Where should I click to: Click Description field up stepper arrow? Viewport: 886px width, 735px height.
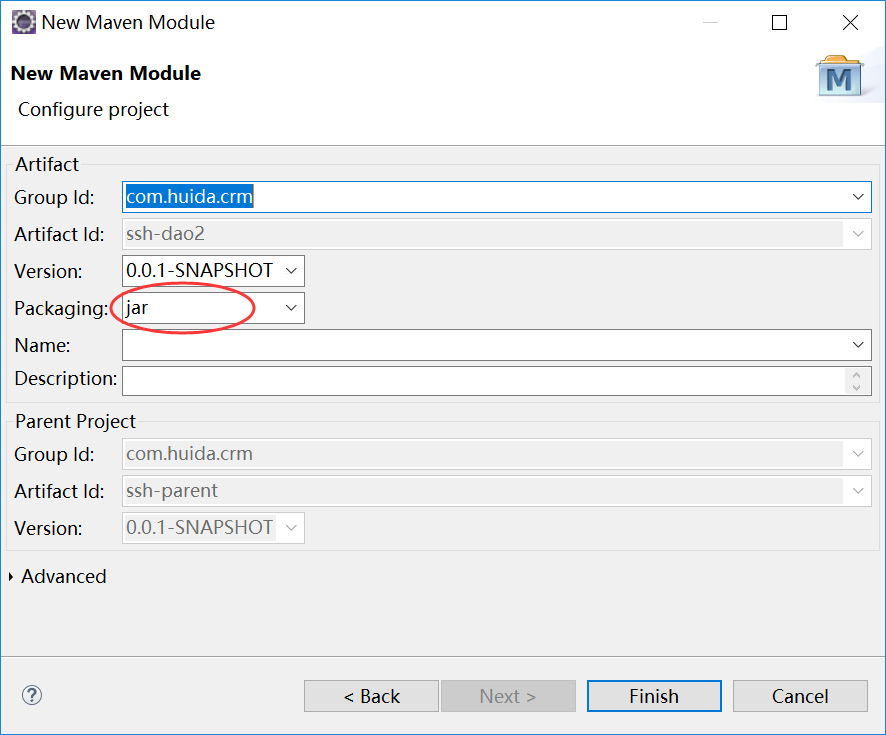tap(857, 374)
